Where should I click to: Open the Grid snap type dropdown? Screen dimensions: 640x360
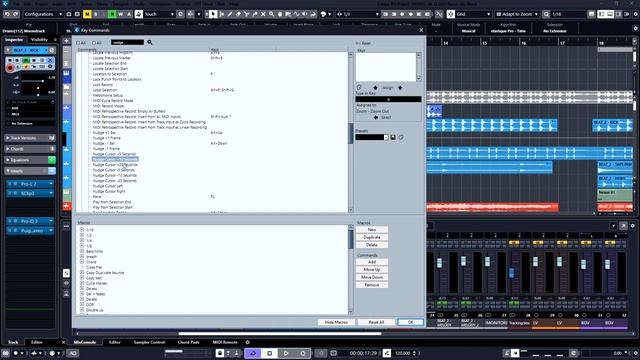coord(473,14)
